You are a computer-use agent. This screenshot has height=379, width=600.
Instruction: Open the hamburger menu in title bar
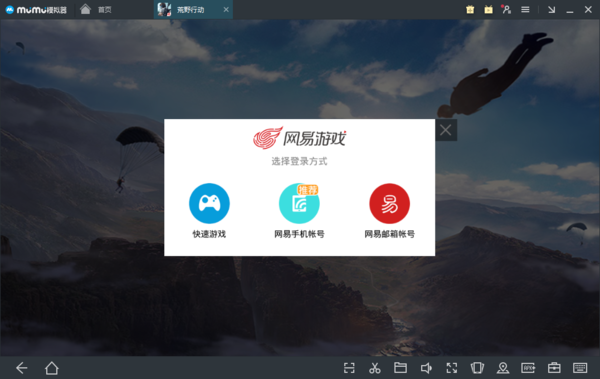525,10
